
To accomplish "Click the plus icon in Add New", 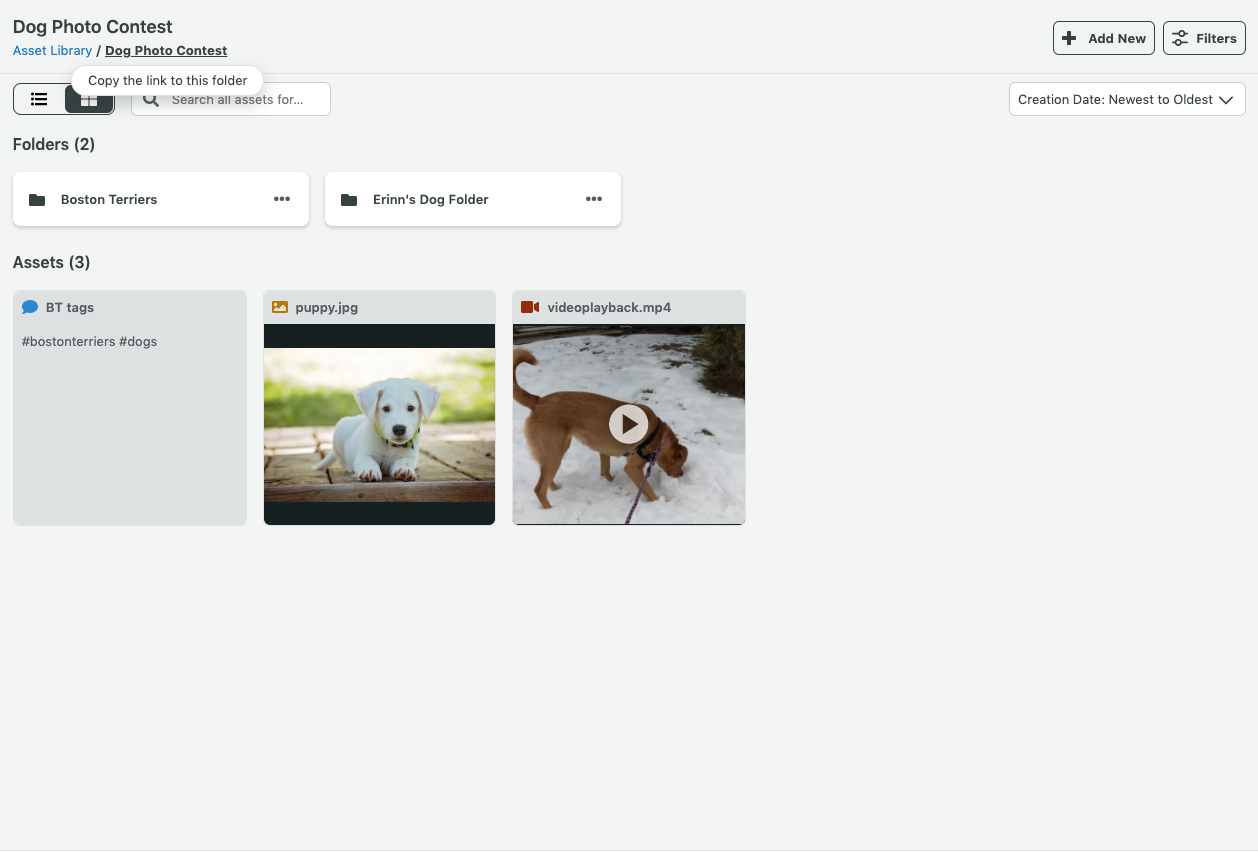I will pos(1069,38).
